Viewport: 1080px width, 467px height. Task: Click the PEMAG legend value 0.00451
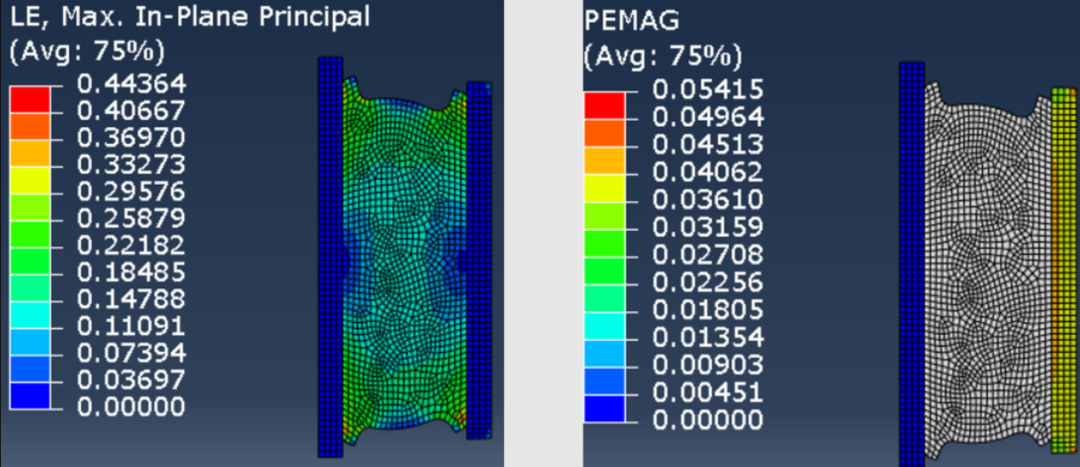[x=708, y=393]
